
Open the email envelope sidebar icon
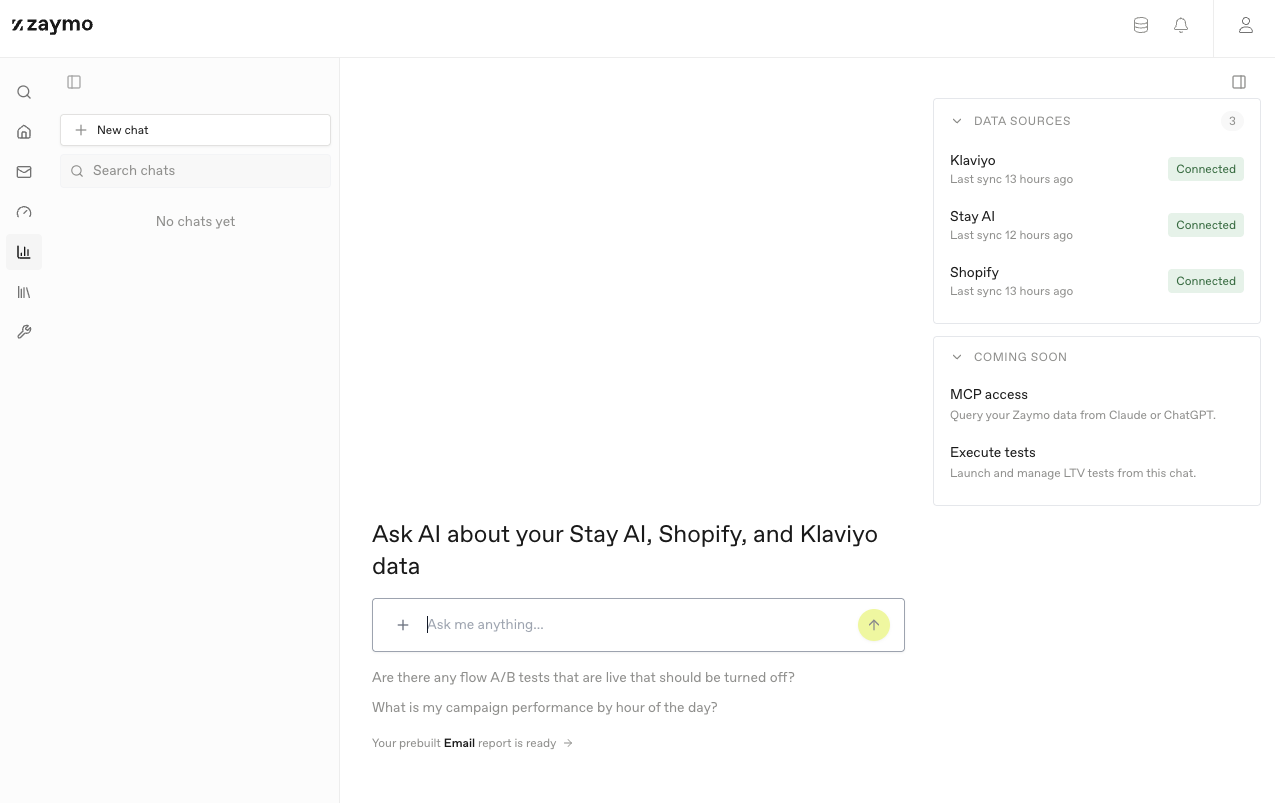coord(24,172)
